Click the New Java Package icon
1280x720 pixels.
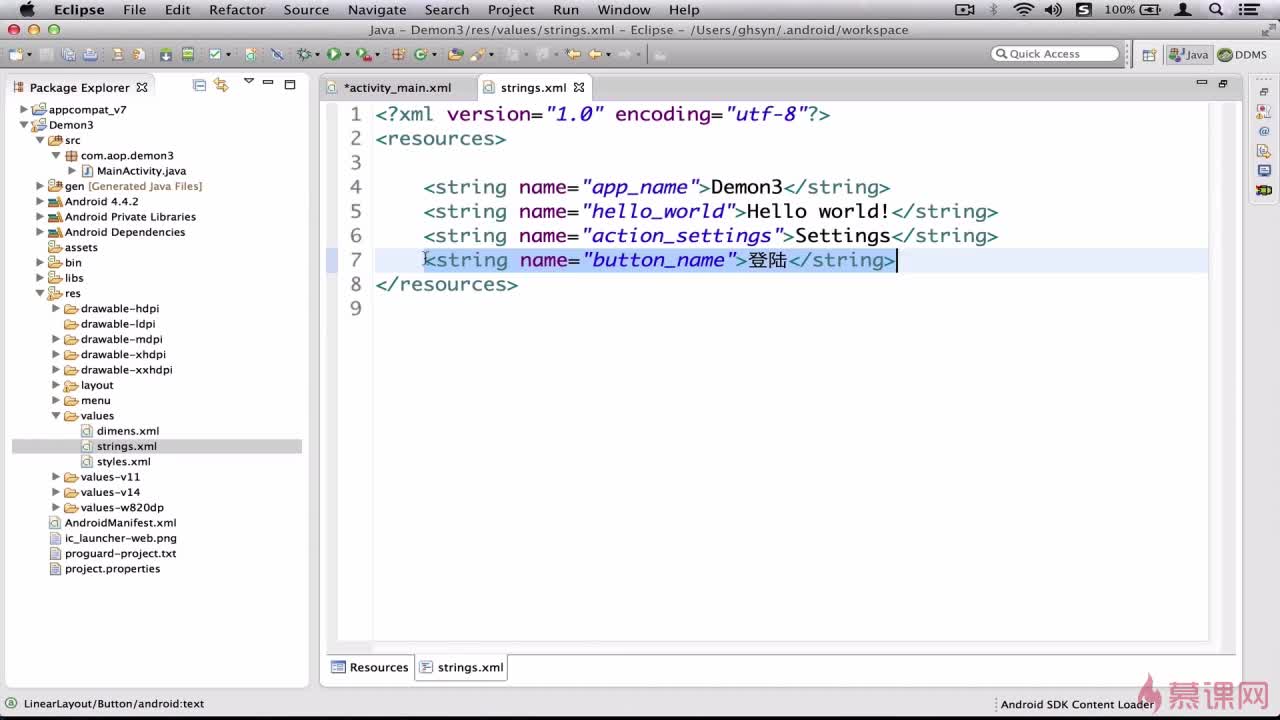(x=398, y=54)
